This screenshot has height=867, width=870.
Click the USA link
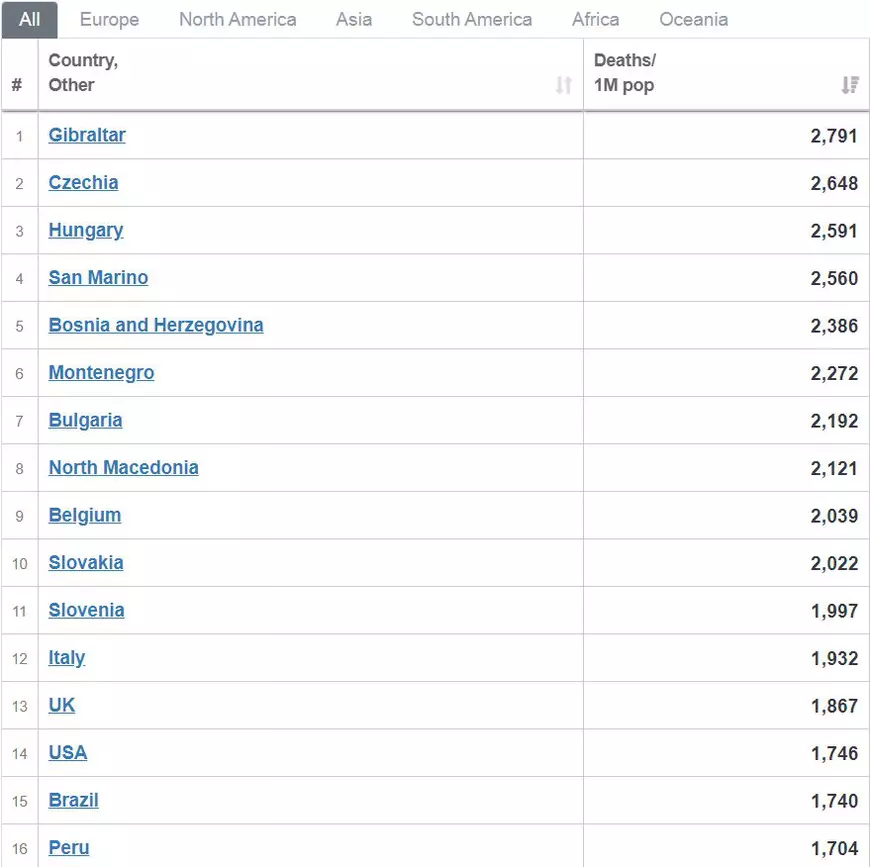coord(67,752)
